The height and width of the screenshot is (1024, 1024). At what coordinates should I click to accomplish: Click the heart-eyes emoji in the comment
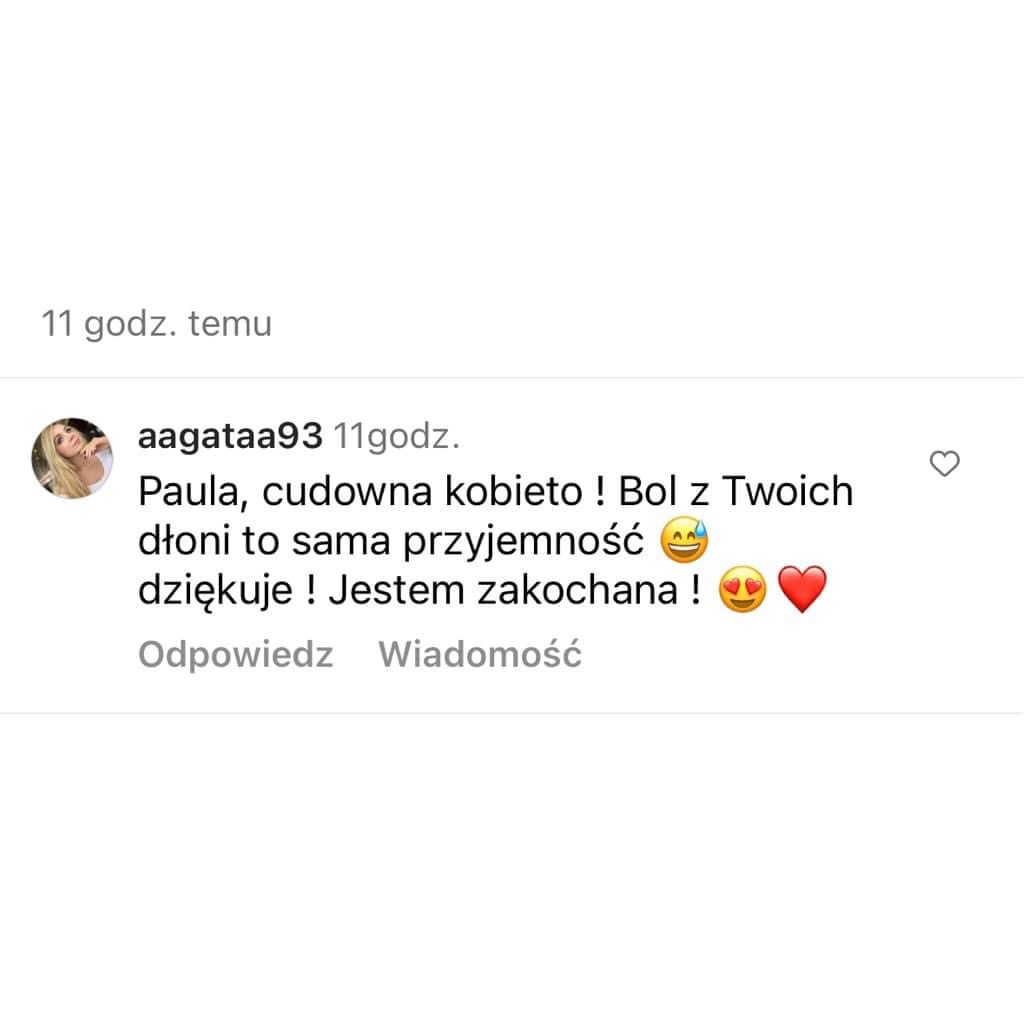coord(742,589)
